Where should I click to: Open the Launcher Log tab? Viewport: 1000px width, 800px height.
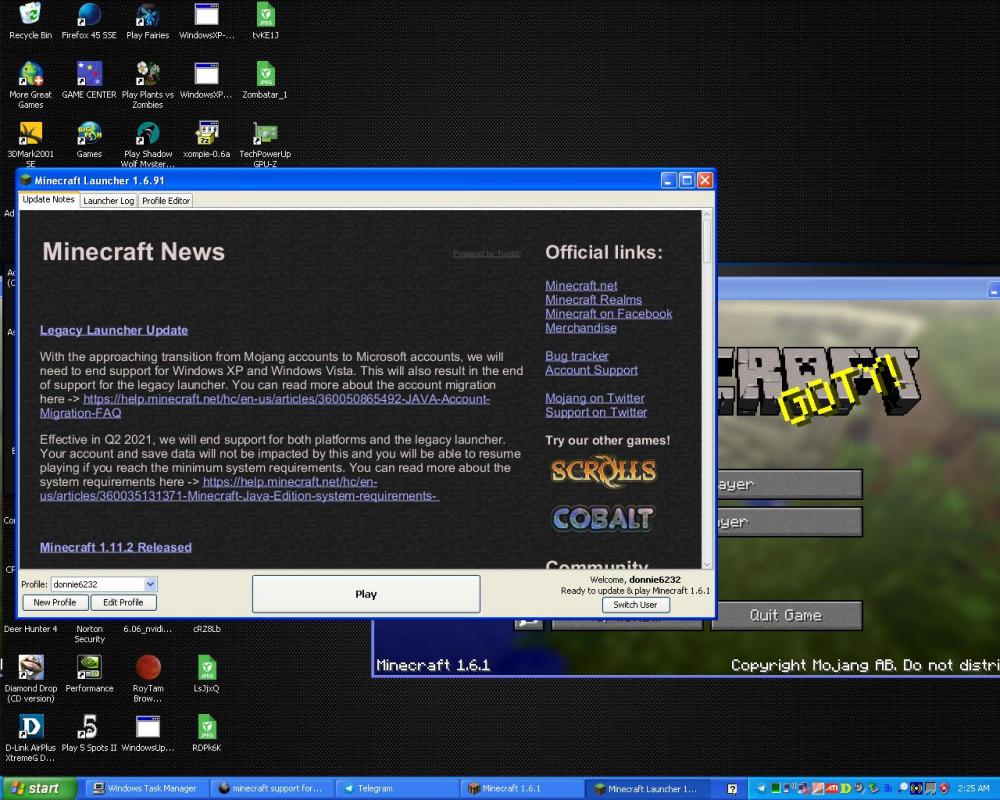[x=108, y=200]
